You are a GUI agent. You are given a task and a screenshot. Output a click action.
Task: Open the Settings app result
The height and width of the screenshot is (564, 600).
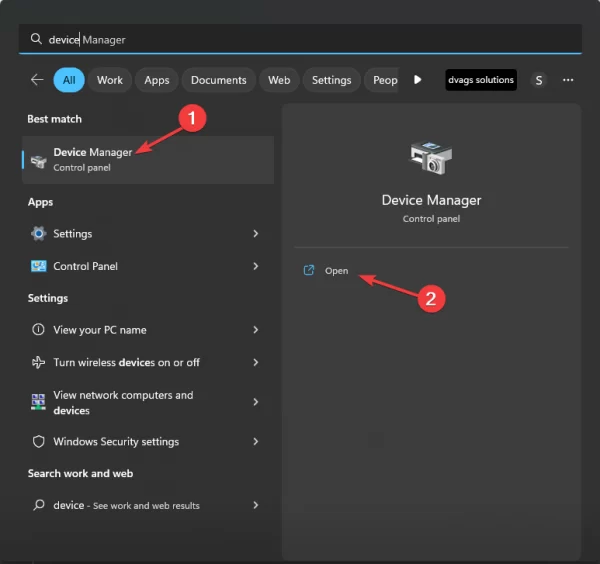pyautogui.click(x=148, y=233)
